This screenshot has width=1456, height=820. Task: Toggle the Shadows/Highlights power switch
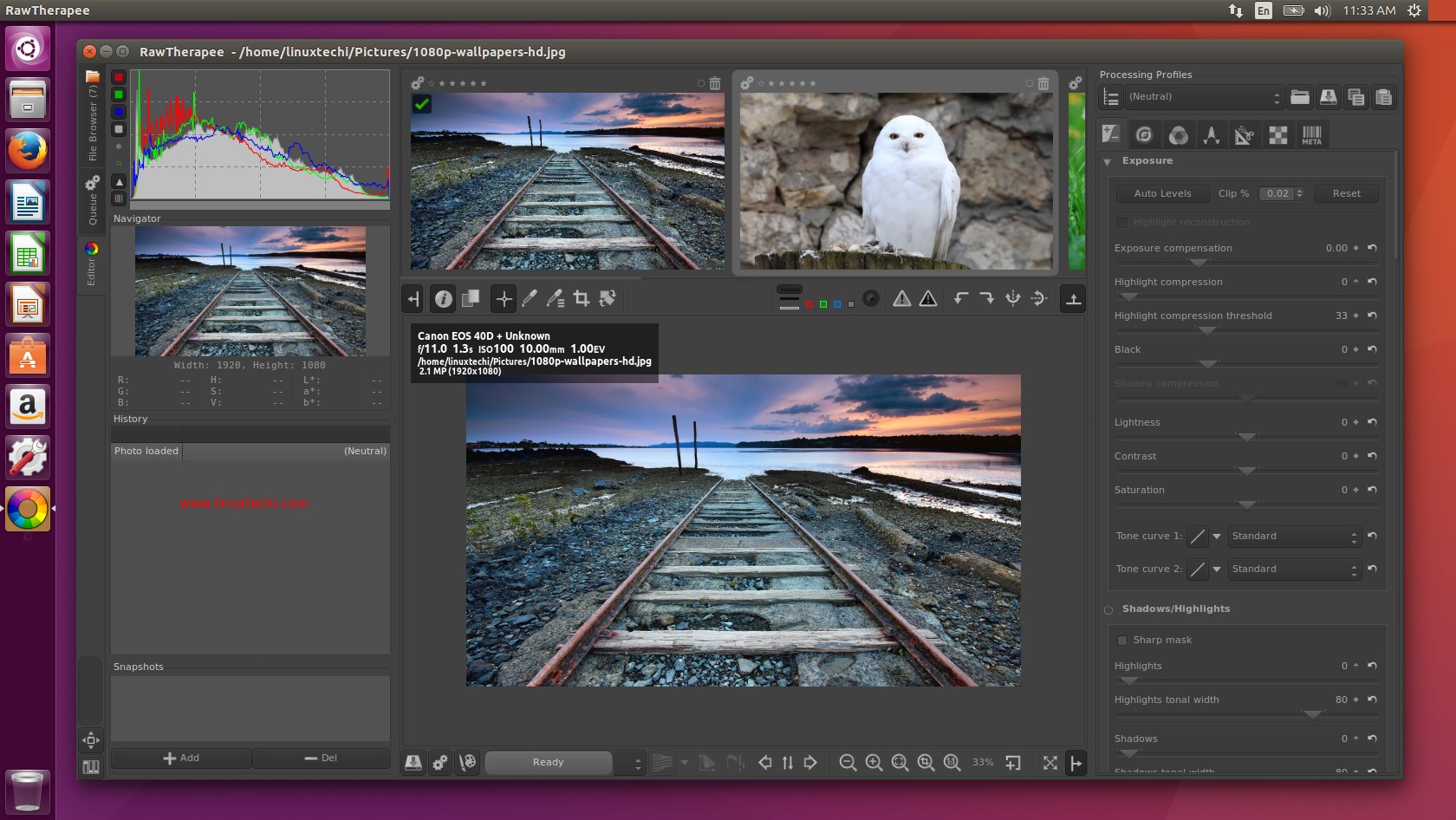(x=1108, y=608)
